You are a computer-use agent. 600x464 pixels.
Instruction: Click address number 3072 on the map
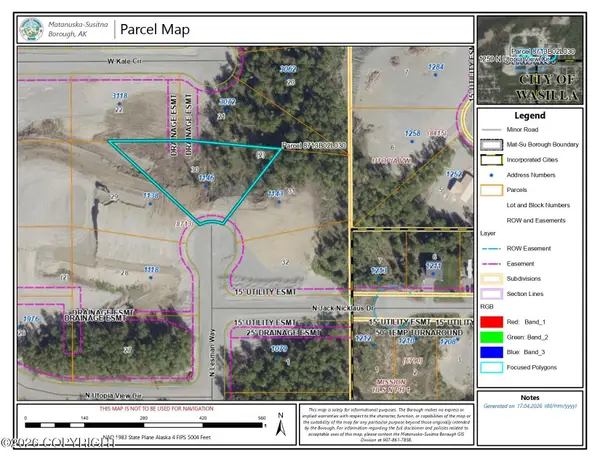[x=227, y=102]
